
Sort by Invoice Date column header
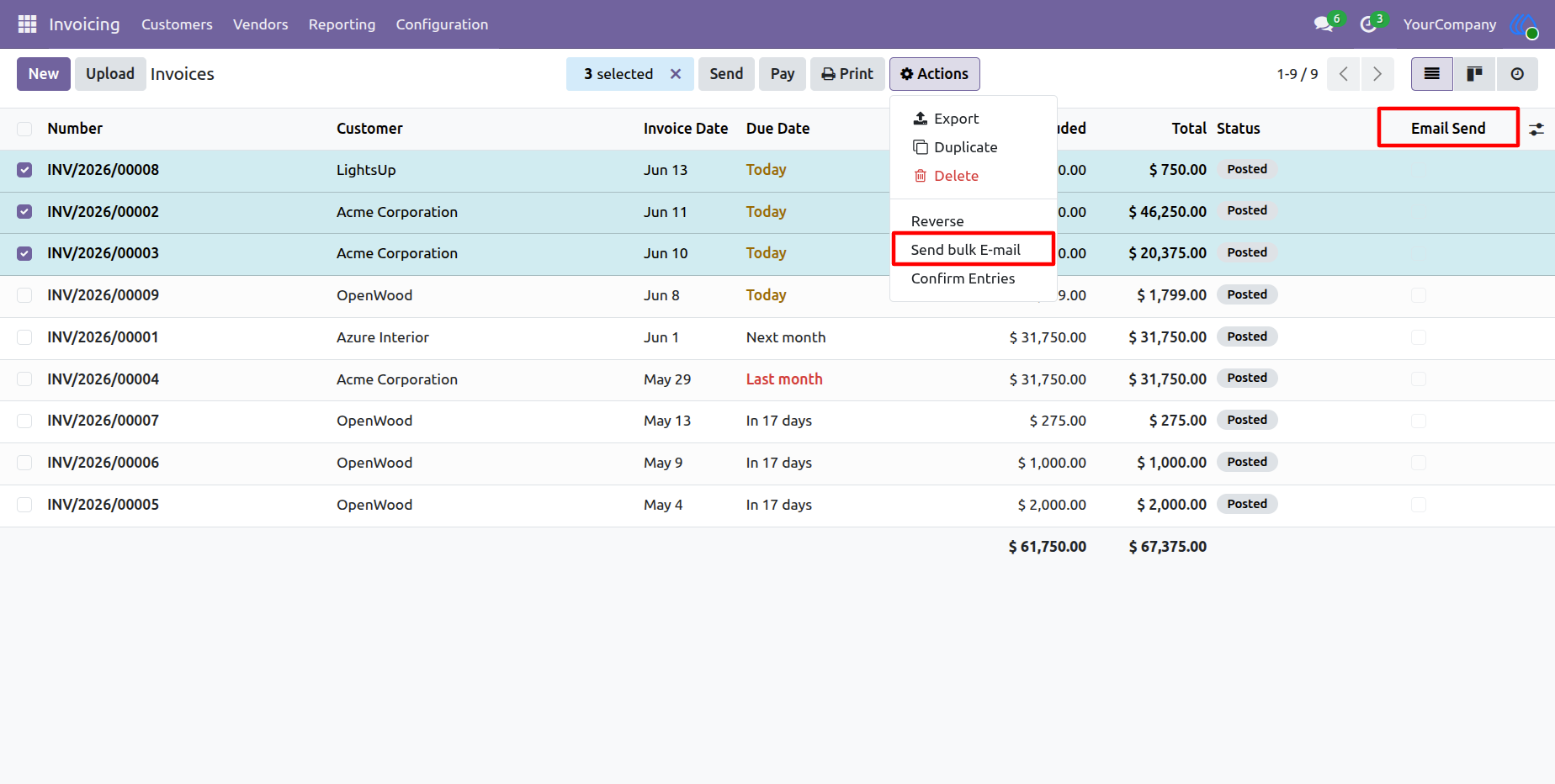coord(686,129)
